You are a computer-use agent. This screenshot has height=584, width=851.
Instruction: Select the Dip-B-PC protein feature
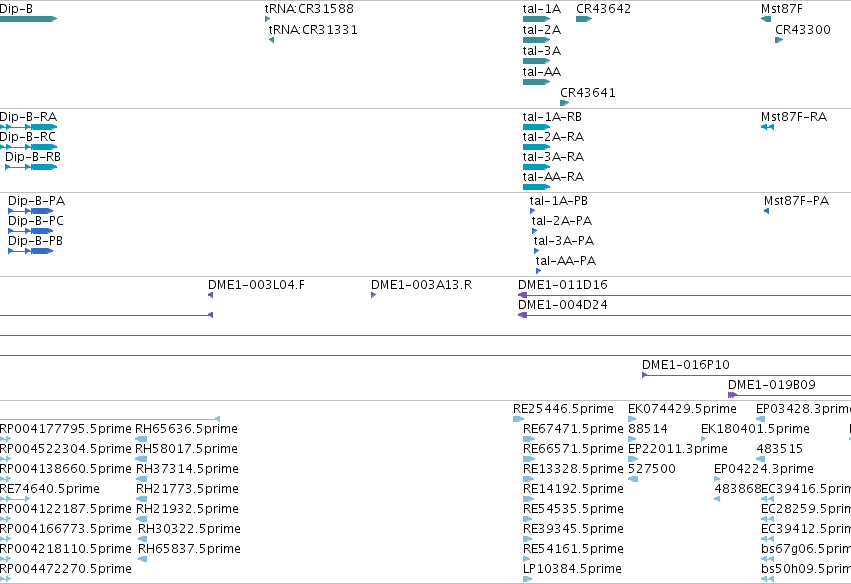(30, 231)
